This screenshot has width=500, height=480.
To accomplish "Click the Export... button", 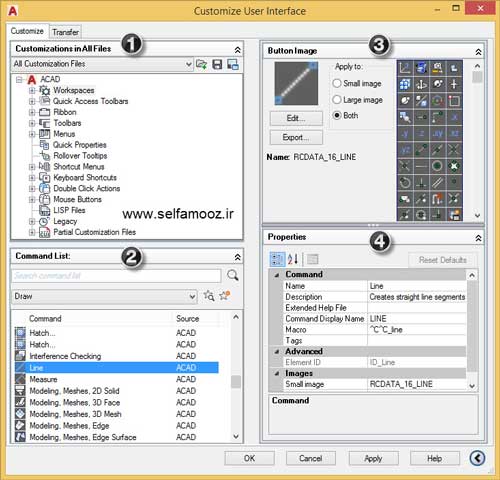I will click(x=296, y=137).
